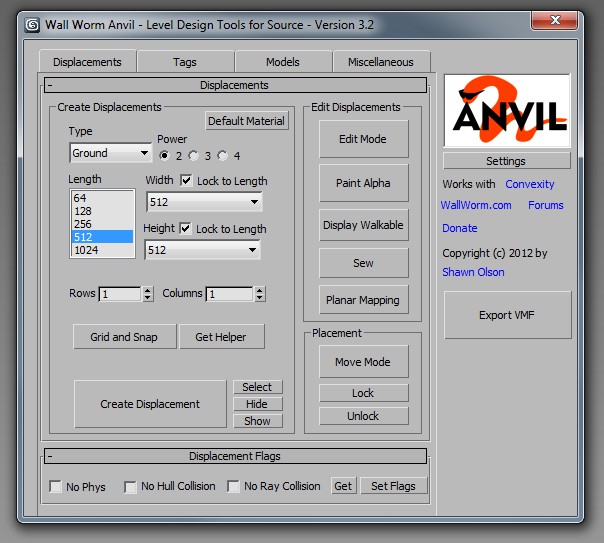604x543 pixels.
Task: Click the Unlock placement button
Action: tap(363, 416)
